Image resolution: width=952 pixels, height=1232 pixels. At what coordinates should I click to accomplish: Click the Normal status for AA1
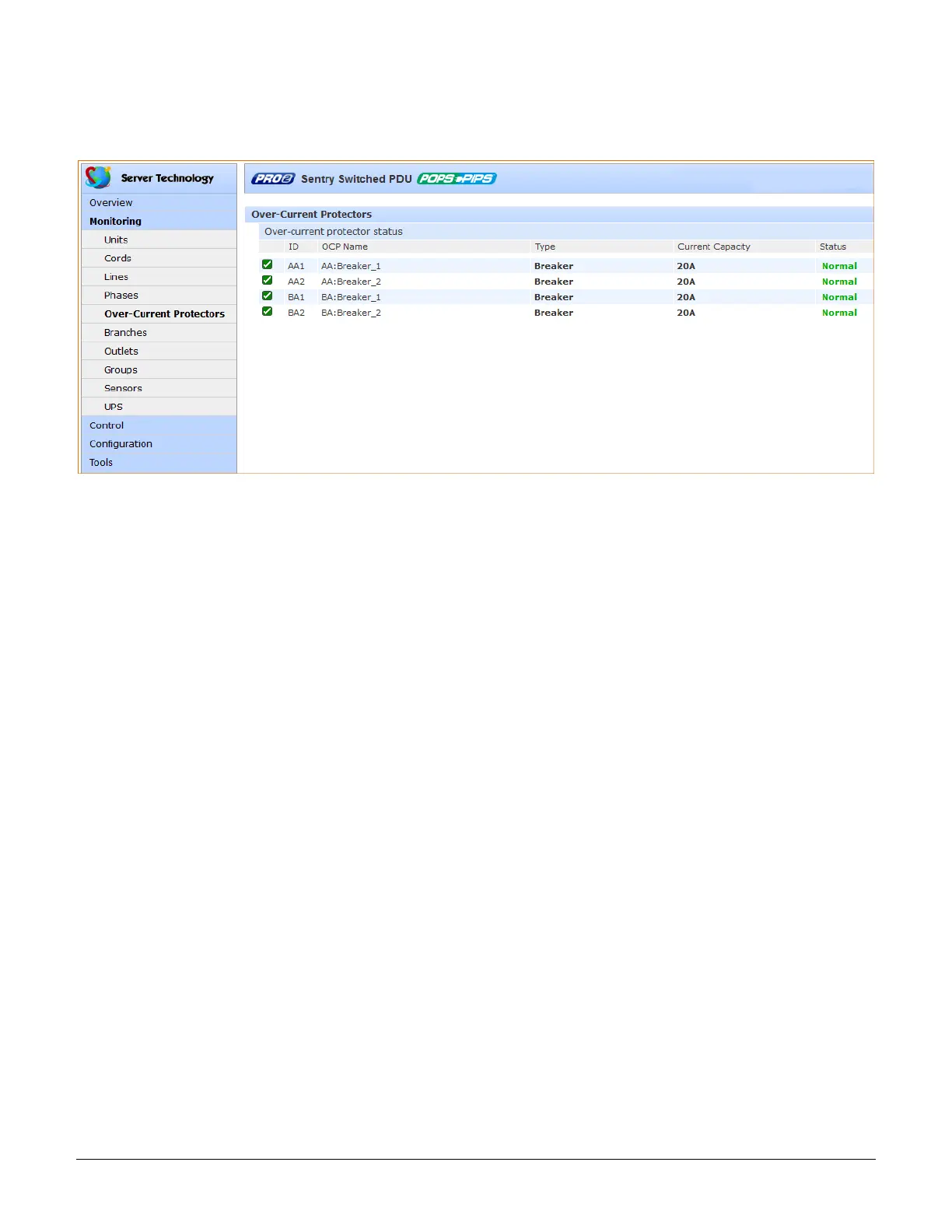coord(839,266)
